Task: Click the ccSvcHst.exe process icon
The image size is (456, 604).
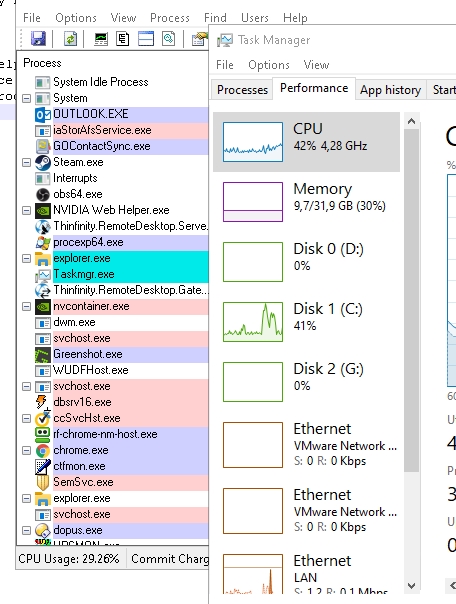Action: click(43, 418)
